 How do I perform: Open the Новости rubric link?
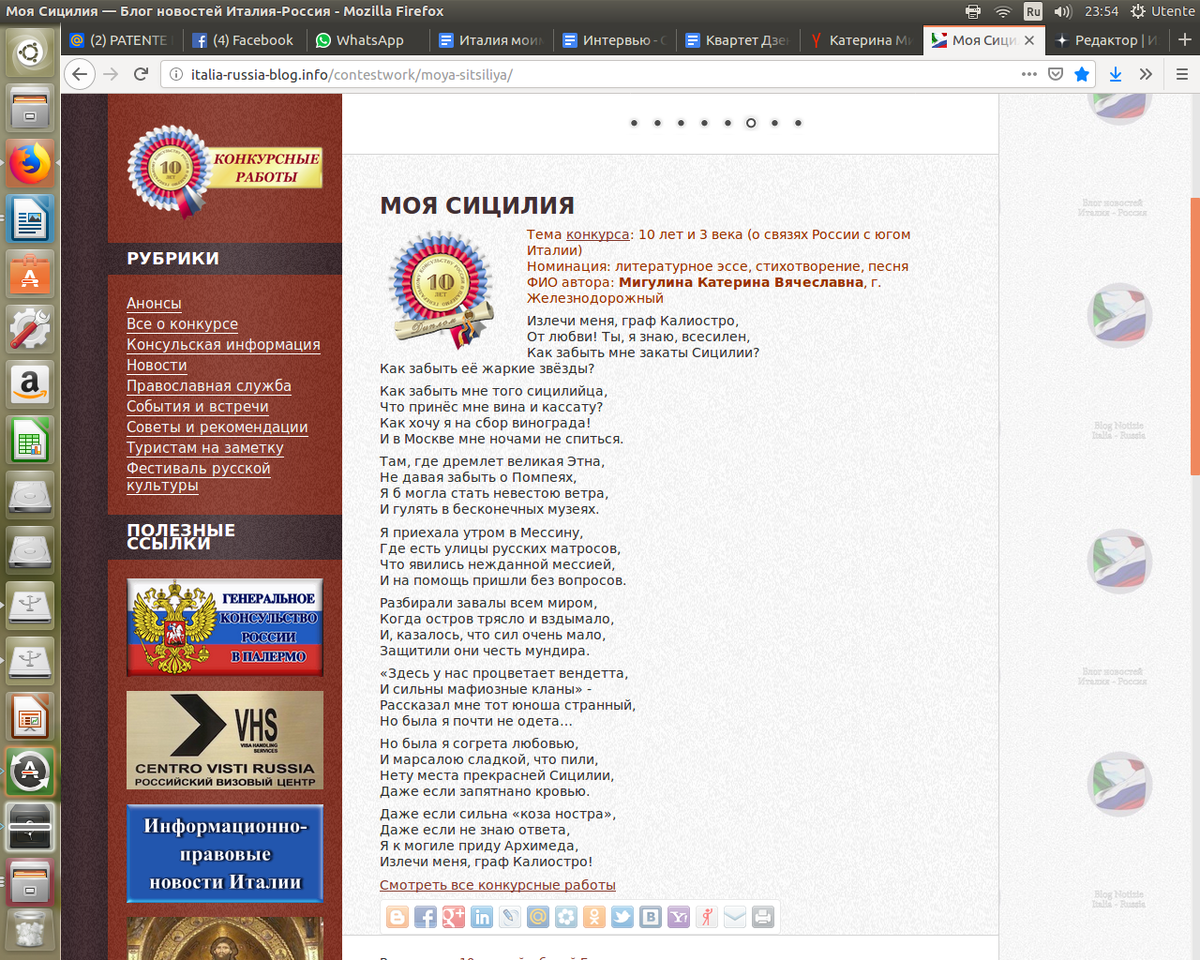click(x=157, y=365)
